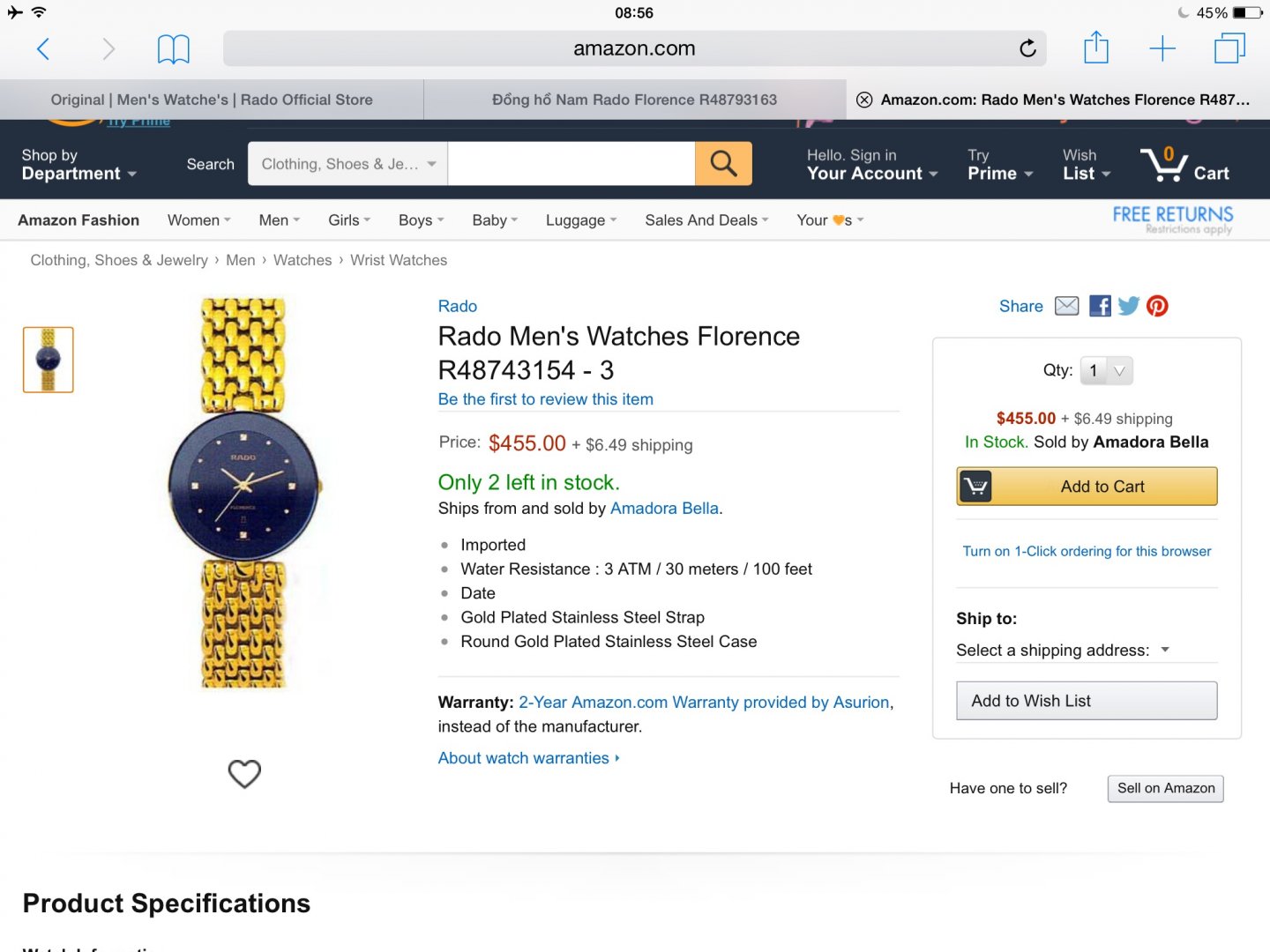Pin this watch on Pinterest
This screenshot has width=1270, height=952.
pyautogui.click(x=1157, y=306)
